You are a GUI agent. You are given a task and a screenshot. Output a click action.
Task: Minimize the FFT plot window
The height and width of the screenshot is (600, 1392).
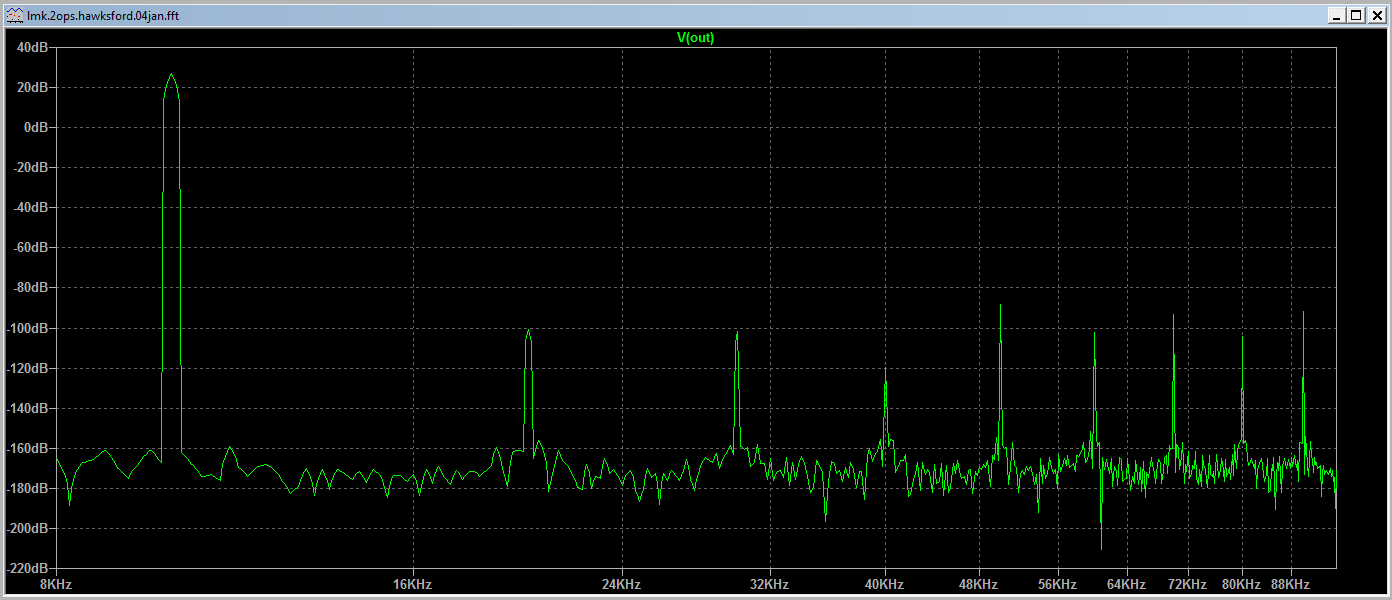[x=1337, y=15]
